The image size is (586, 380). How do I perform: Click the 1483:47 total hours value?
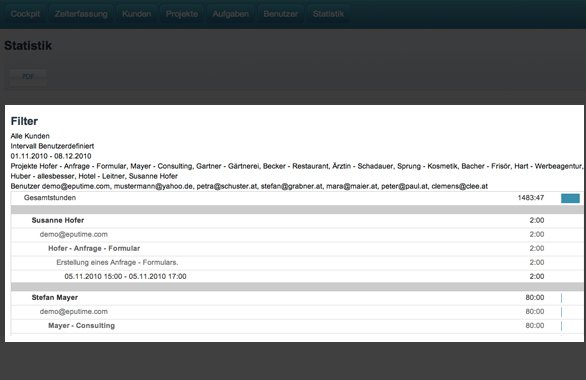pos(531,198)
